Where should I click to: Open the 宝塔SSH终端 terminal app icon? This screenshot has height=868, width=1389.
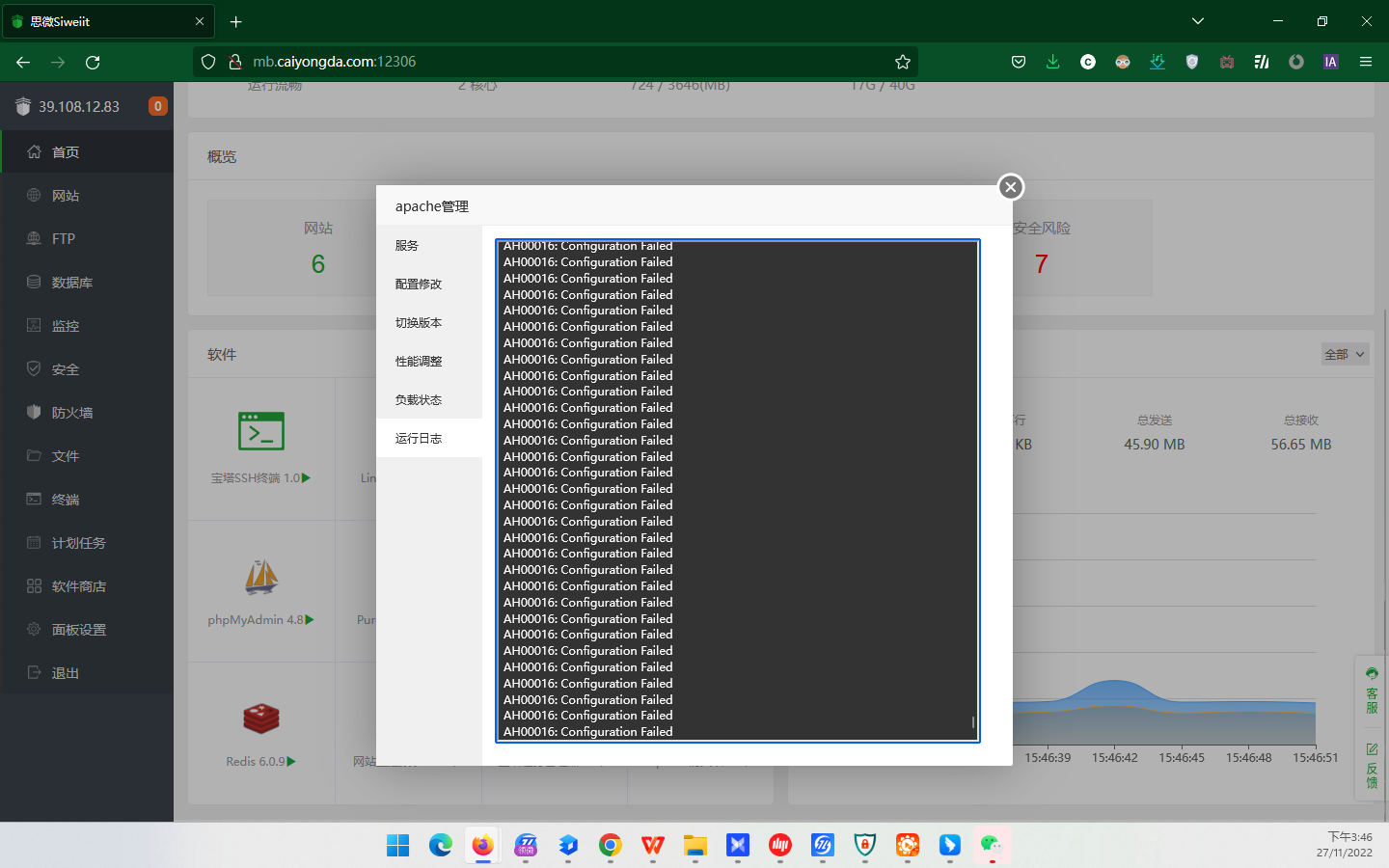(261, 431)
